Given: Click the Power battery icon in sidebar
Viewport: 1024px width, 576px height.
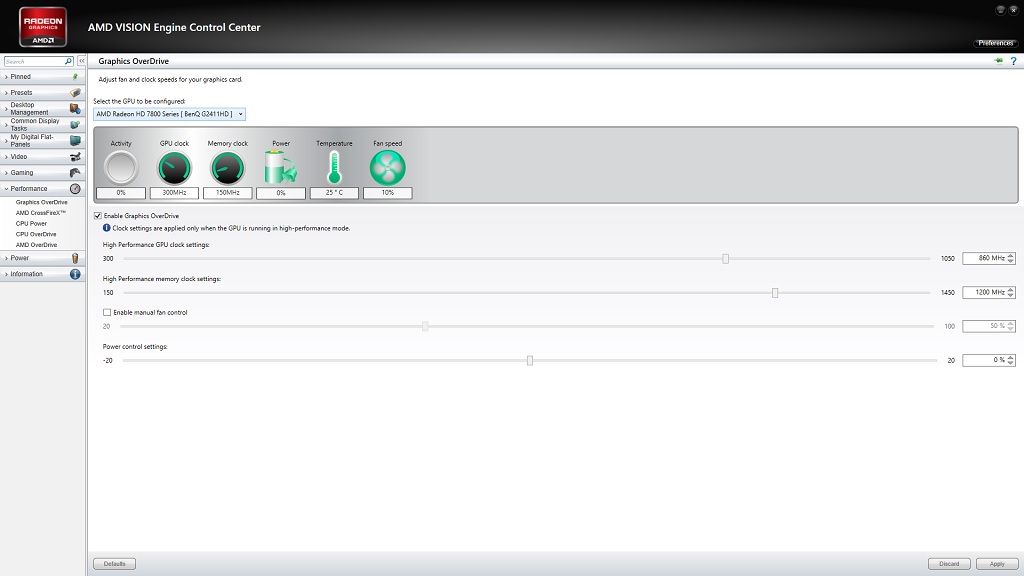Looking at the screenshot, I should pos(75,258).
